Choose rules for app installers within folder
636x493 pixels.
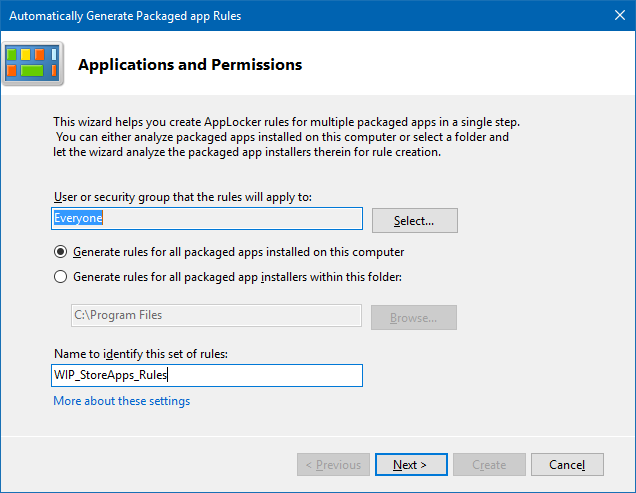click(x=61, y=277)
